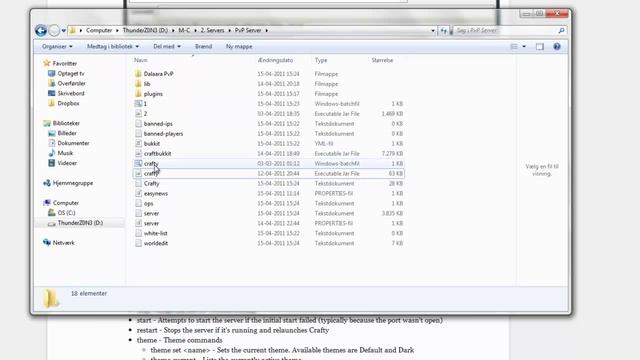
Task: Go back with the Back arrow button
Action: [x=41, y=30]
